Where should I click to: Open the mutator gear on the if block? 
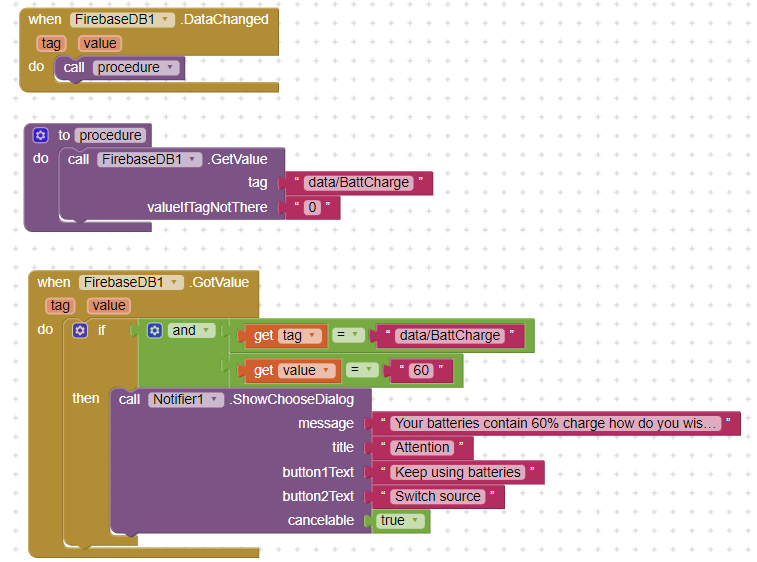pos(80,330)
